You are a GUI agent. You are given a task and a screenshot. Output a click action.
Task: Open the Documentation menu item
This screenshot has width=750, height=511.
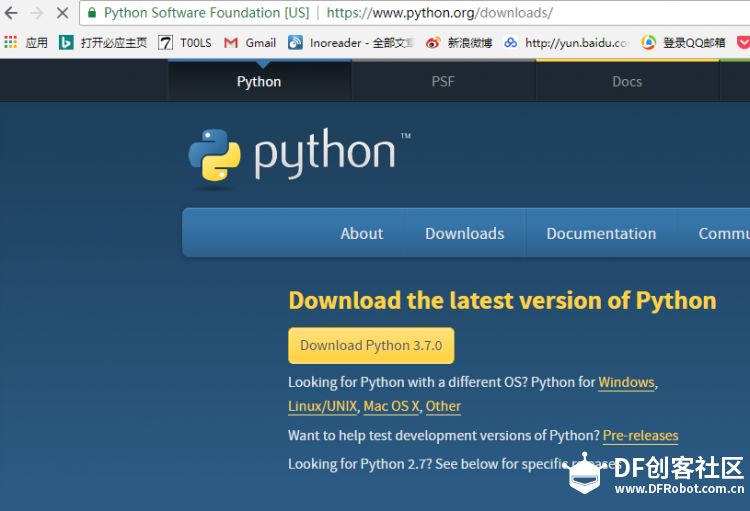click(601, 233)
